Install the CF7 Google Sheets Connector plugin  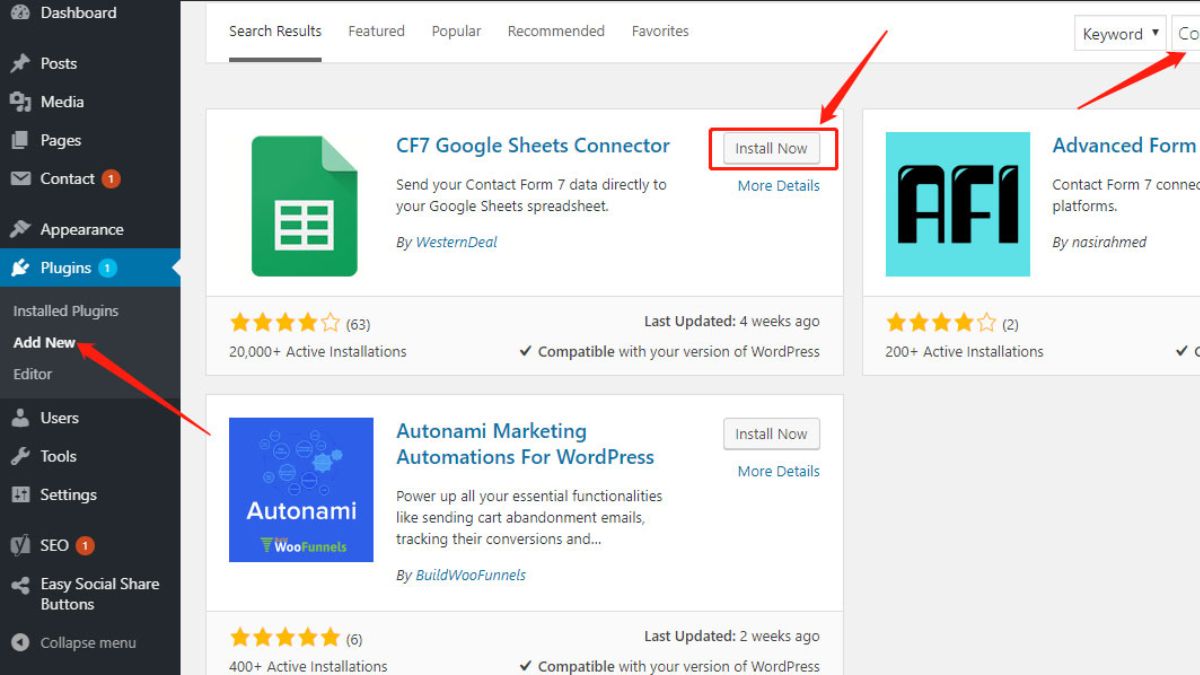(x=771, y=148)
